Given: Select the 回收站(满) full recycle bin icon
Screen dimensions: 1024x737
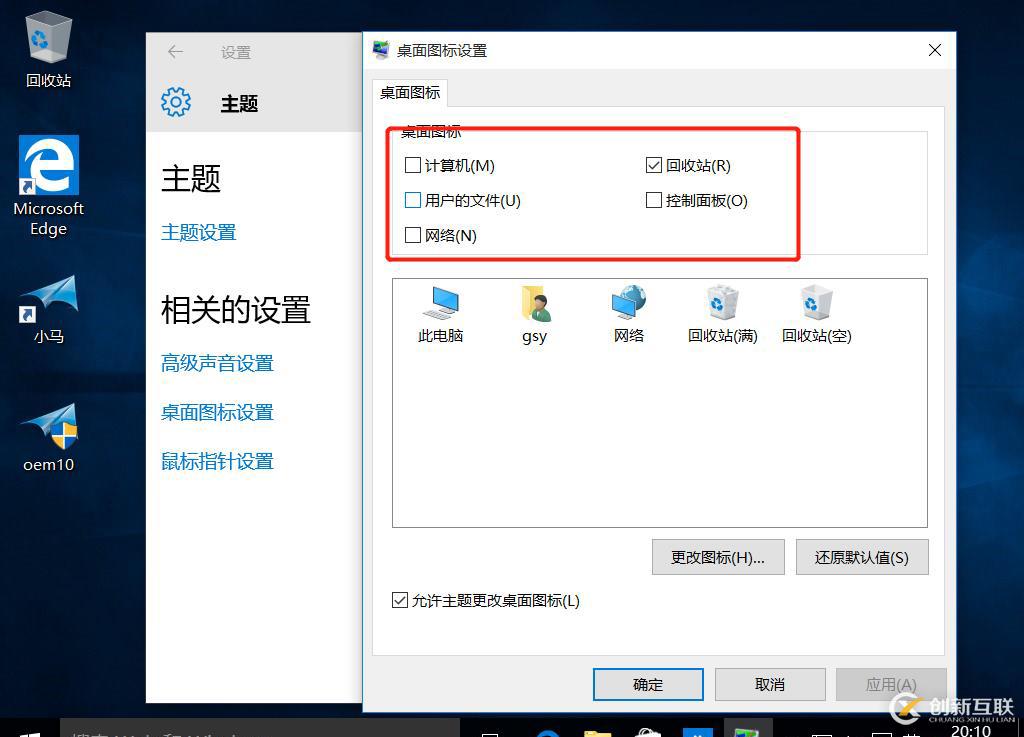Looking at the screenshot, I should [722, 315].
